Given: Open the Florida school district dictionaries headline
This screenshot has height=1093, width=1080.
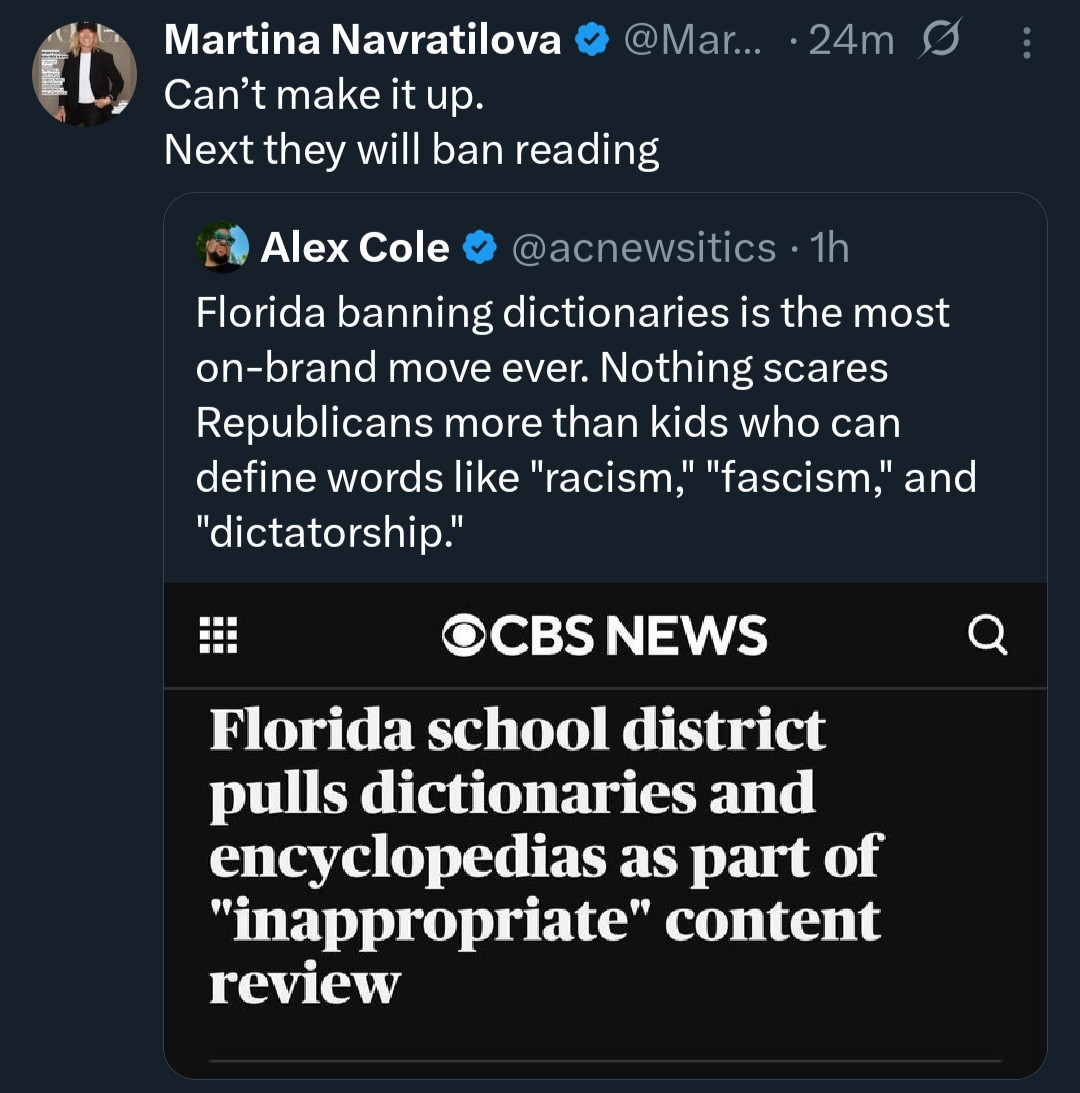Looking at the screenshot, I should coord(545,855).
